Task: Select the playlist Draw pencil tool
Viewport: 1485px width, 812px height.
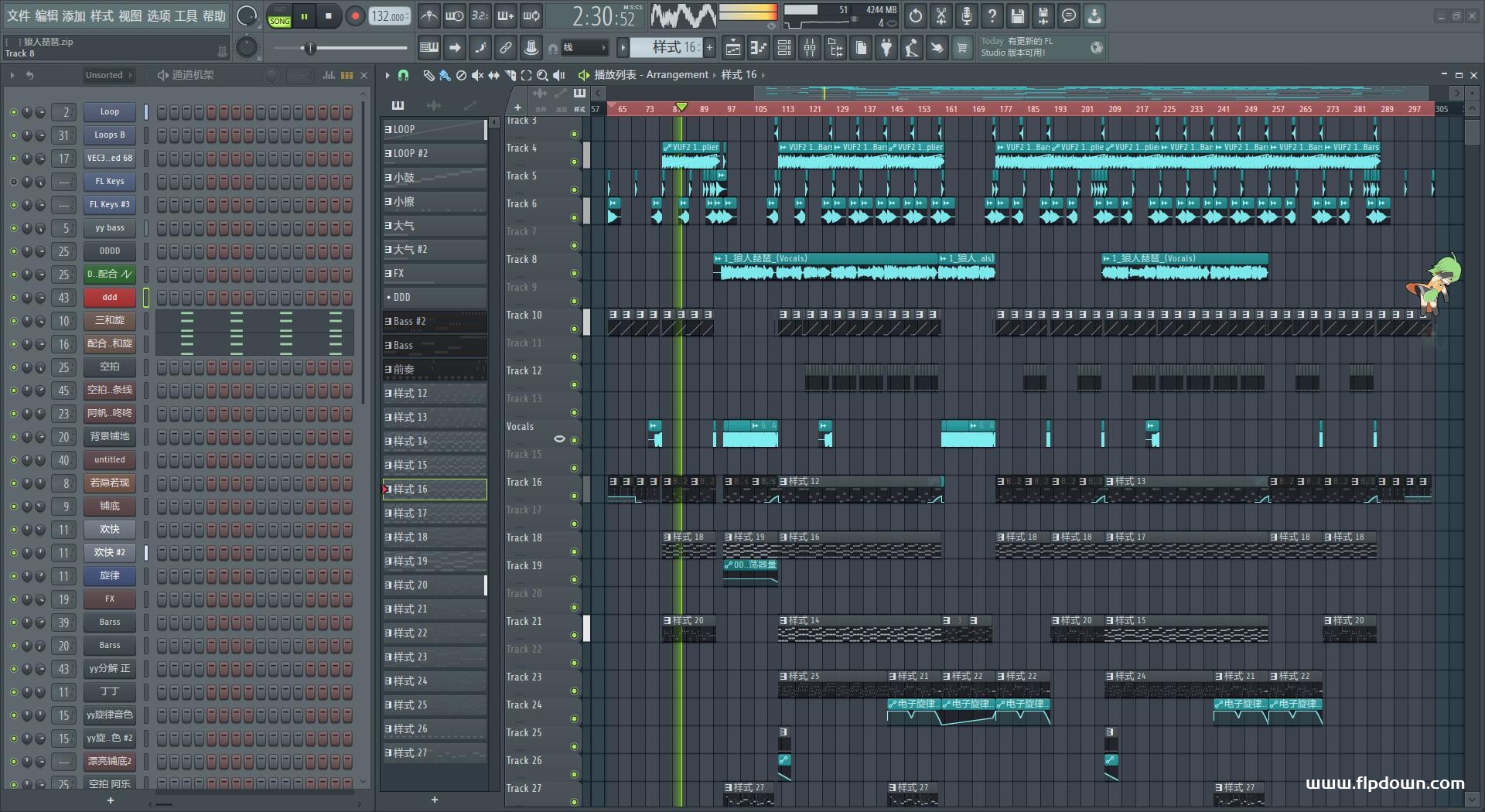Action: coord(428,75)
